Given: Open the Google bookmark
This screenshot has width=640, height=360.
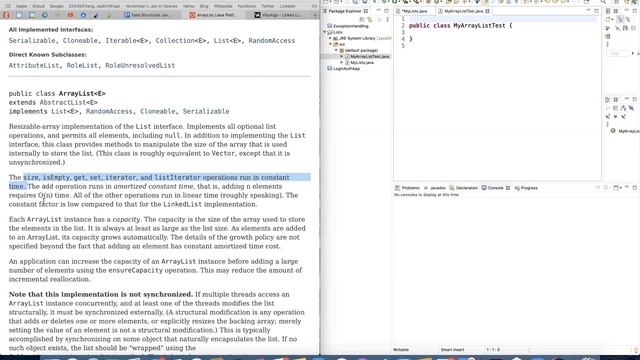Looking at the screenshot, I should (57, 6).
